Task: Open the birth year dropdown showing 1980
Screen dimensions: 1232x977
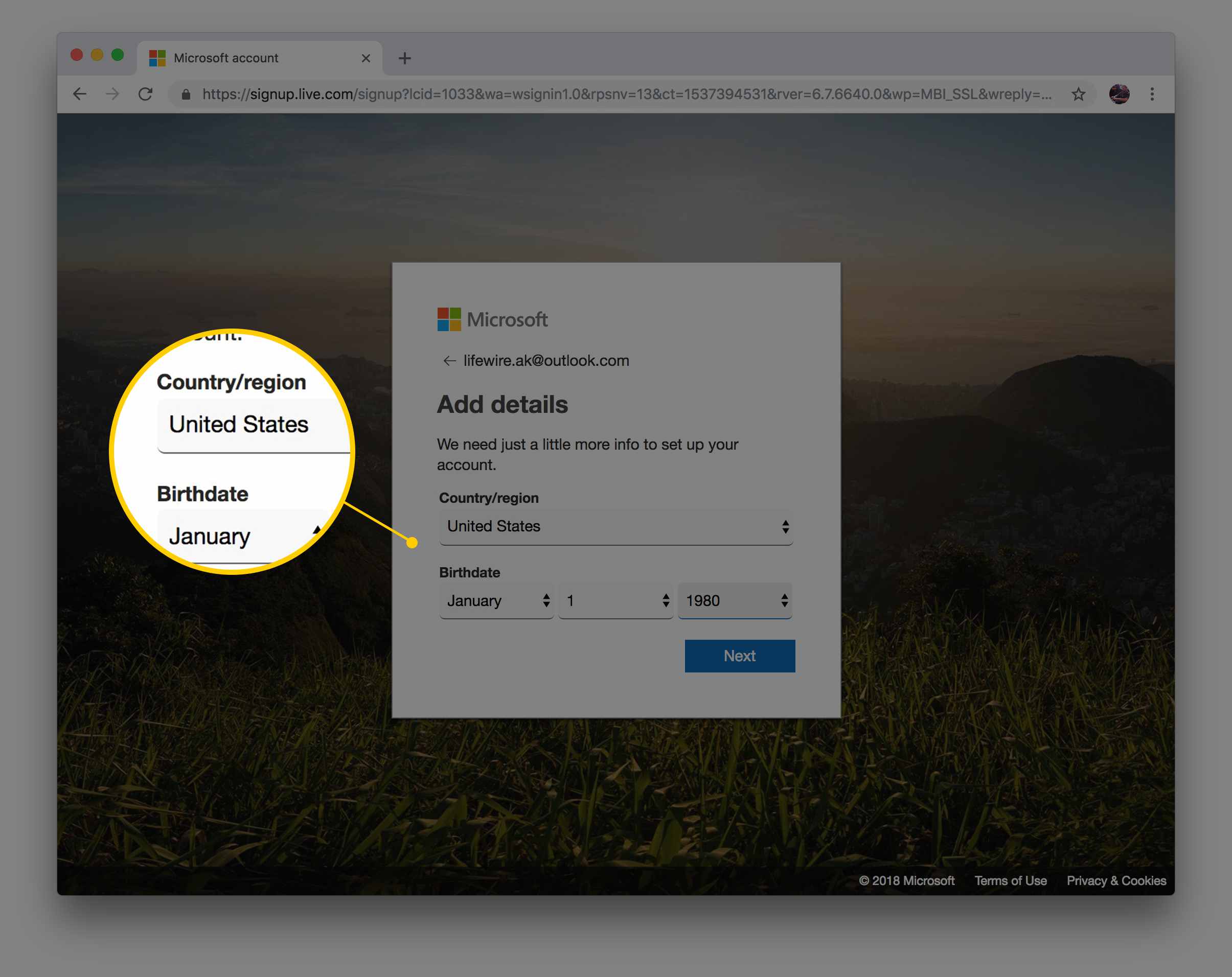Action: pos(734,600)
